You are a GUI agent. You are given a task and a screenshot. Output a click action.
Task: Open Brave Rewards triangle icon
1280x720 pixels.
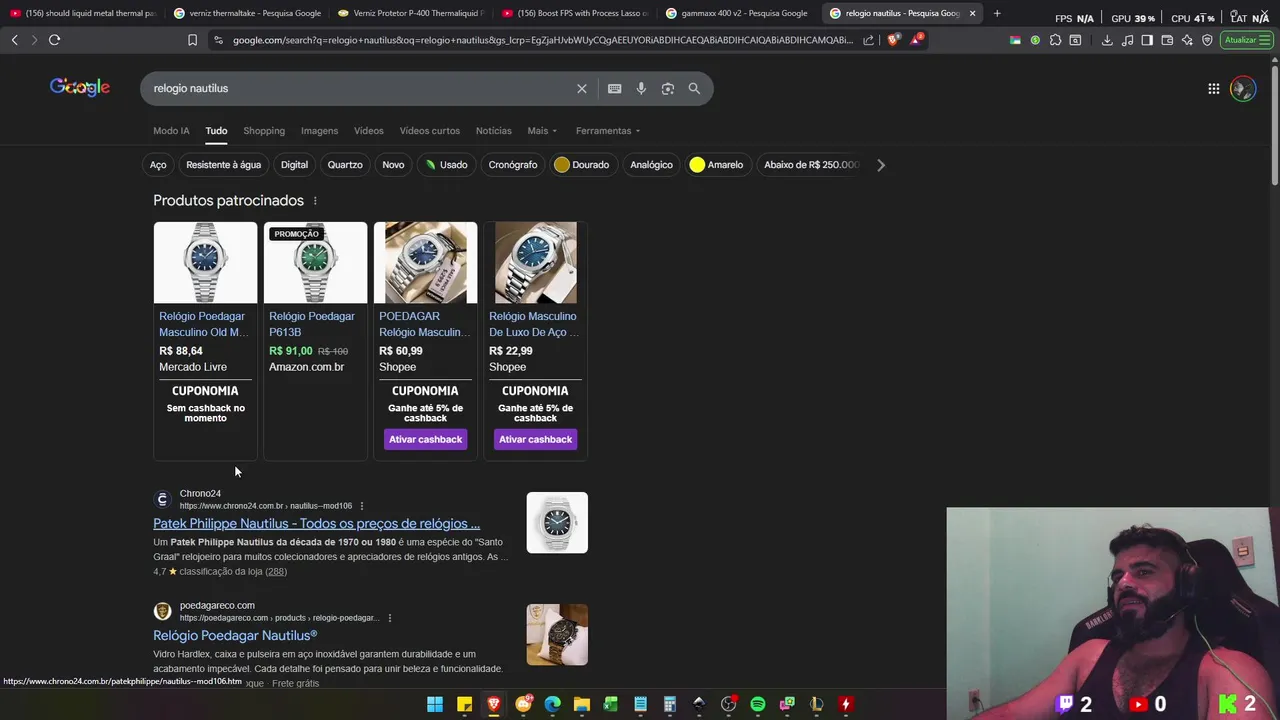(x=915, y=40)
